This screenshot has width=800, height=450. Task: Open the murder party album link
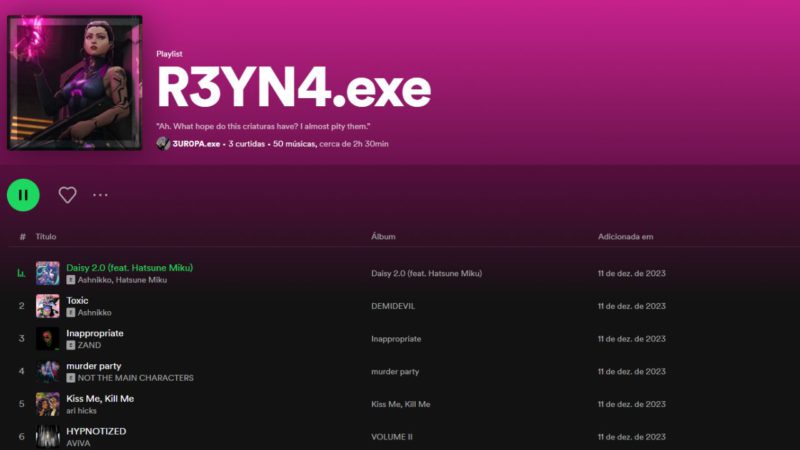pyautogui.click(x=395, y=371)
